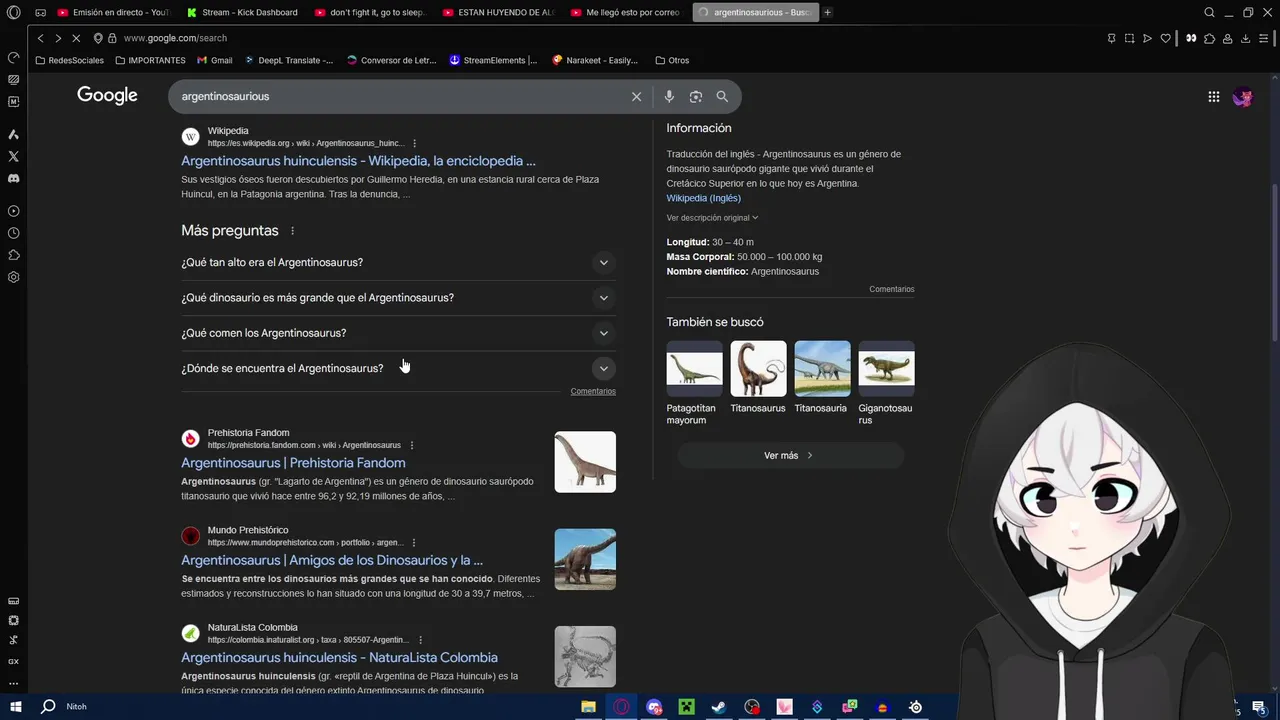Viewport: 1280px width, 720px height.
Task: Expand "Ver descripción original" dropdown
Action: click(x=712, y=218)
